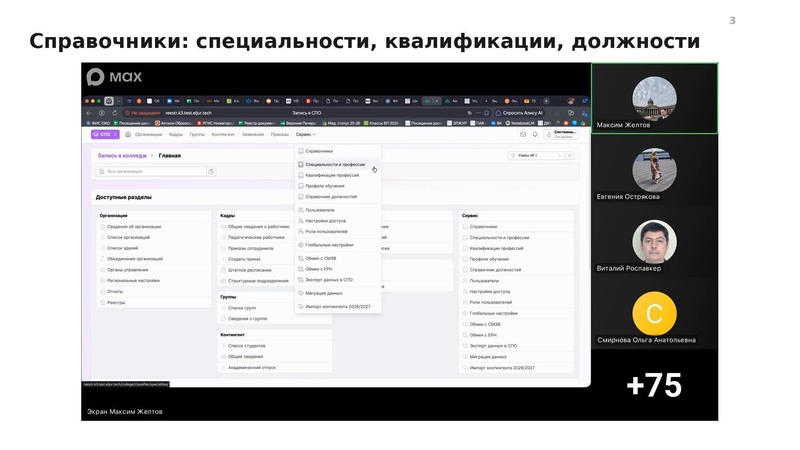Open Список групп link
800x450 pixels.
point(242,308)
